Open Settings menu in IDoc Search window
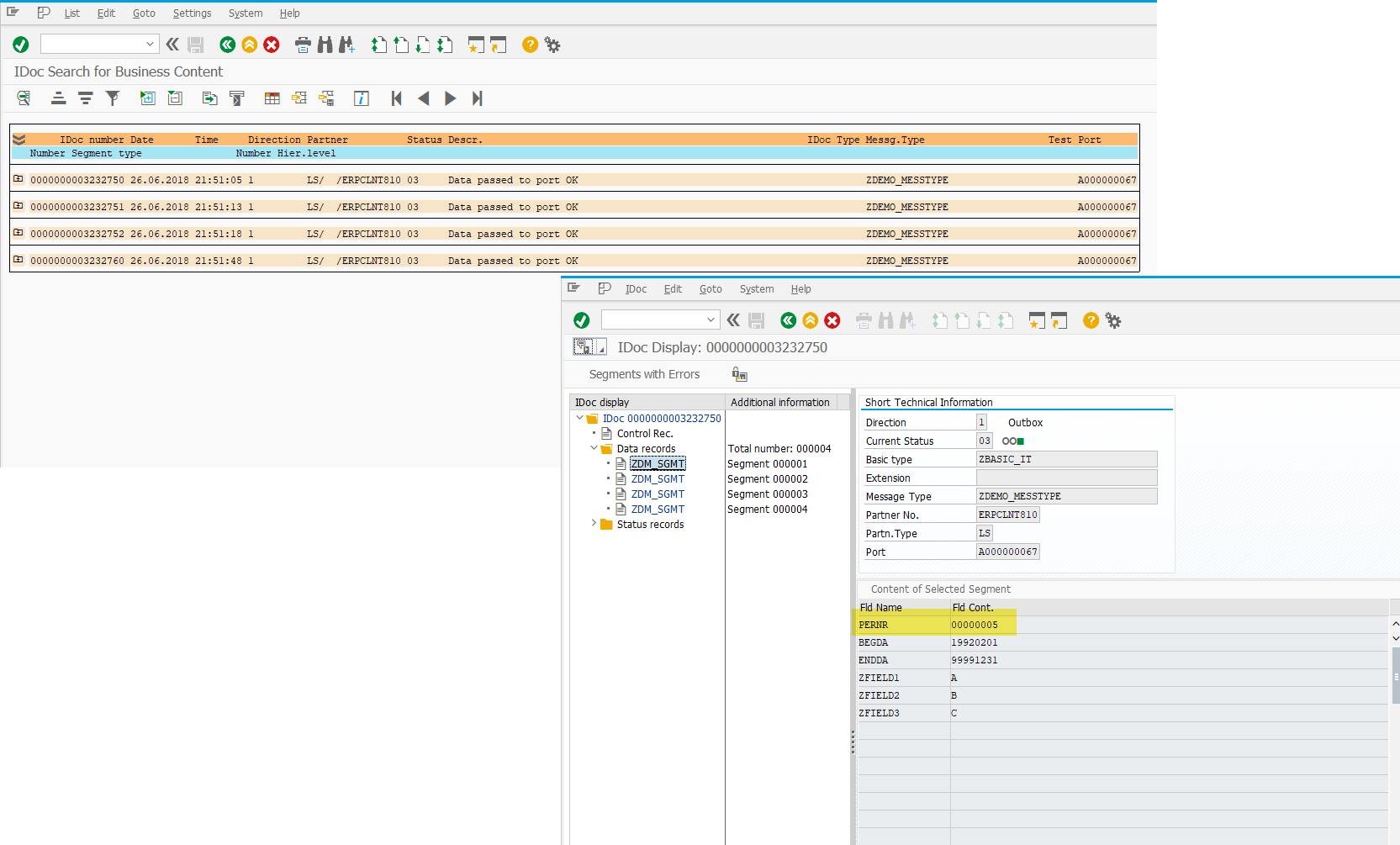 coord(192,13)
